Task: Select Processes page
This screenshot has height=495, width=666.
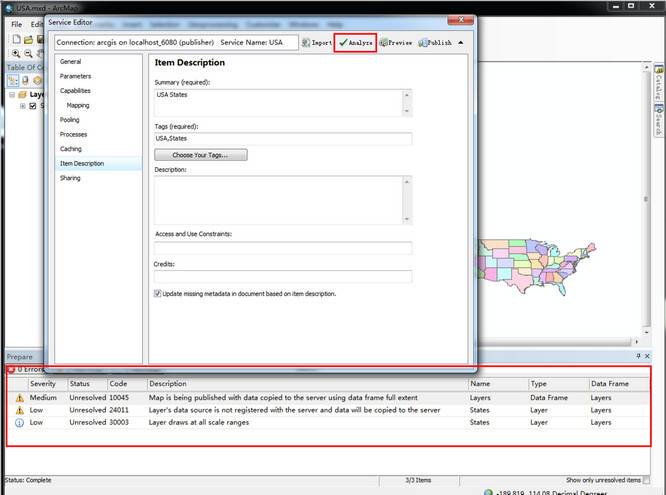Action: click(x=73, y=134)
